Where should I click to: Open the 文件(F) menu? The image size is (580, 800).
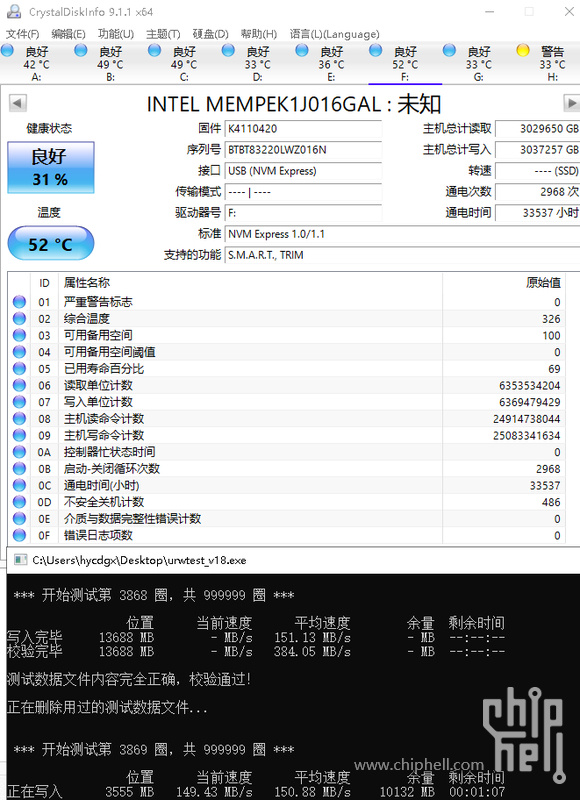click(22, 34)
